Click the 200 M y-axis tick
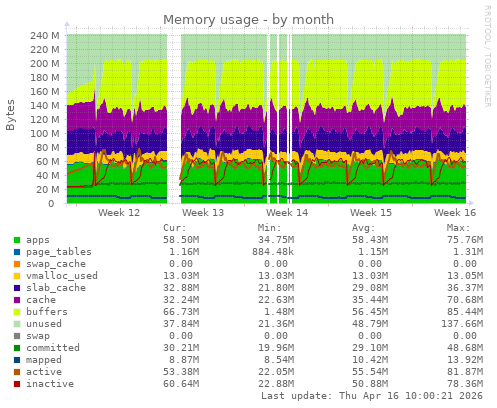 click(45, 63)
